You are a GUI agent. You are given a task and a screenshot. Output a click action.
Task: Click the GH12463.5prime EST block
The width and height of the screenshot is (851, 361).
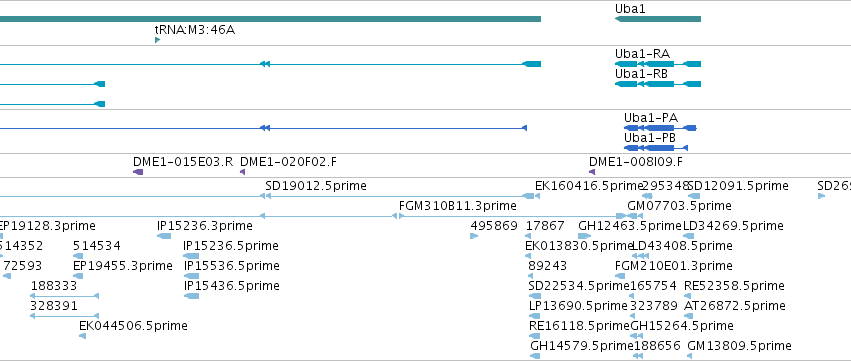585,236
